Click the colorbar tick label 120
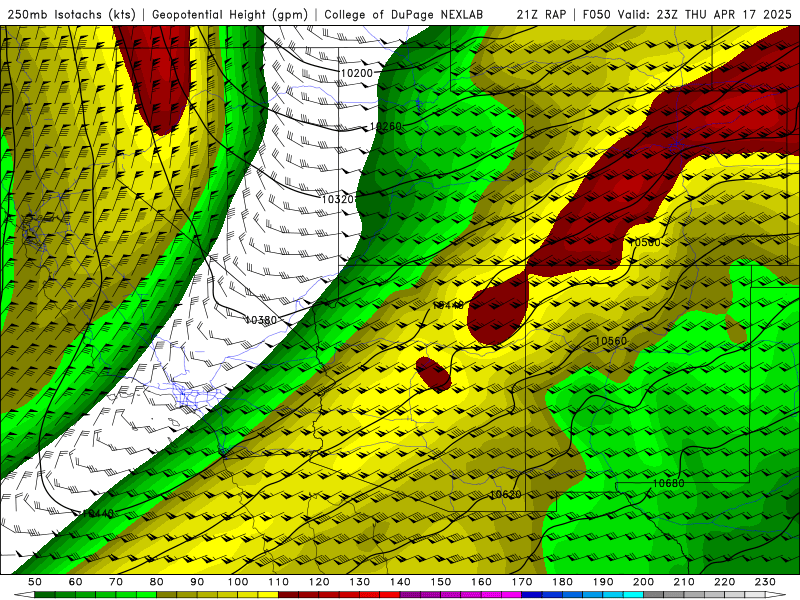The image size is (800, 600). tap(319, 582)
